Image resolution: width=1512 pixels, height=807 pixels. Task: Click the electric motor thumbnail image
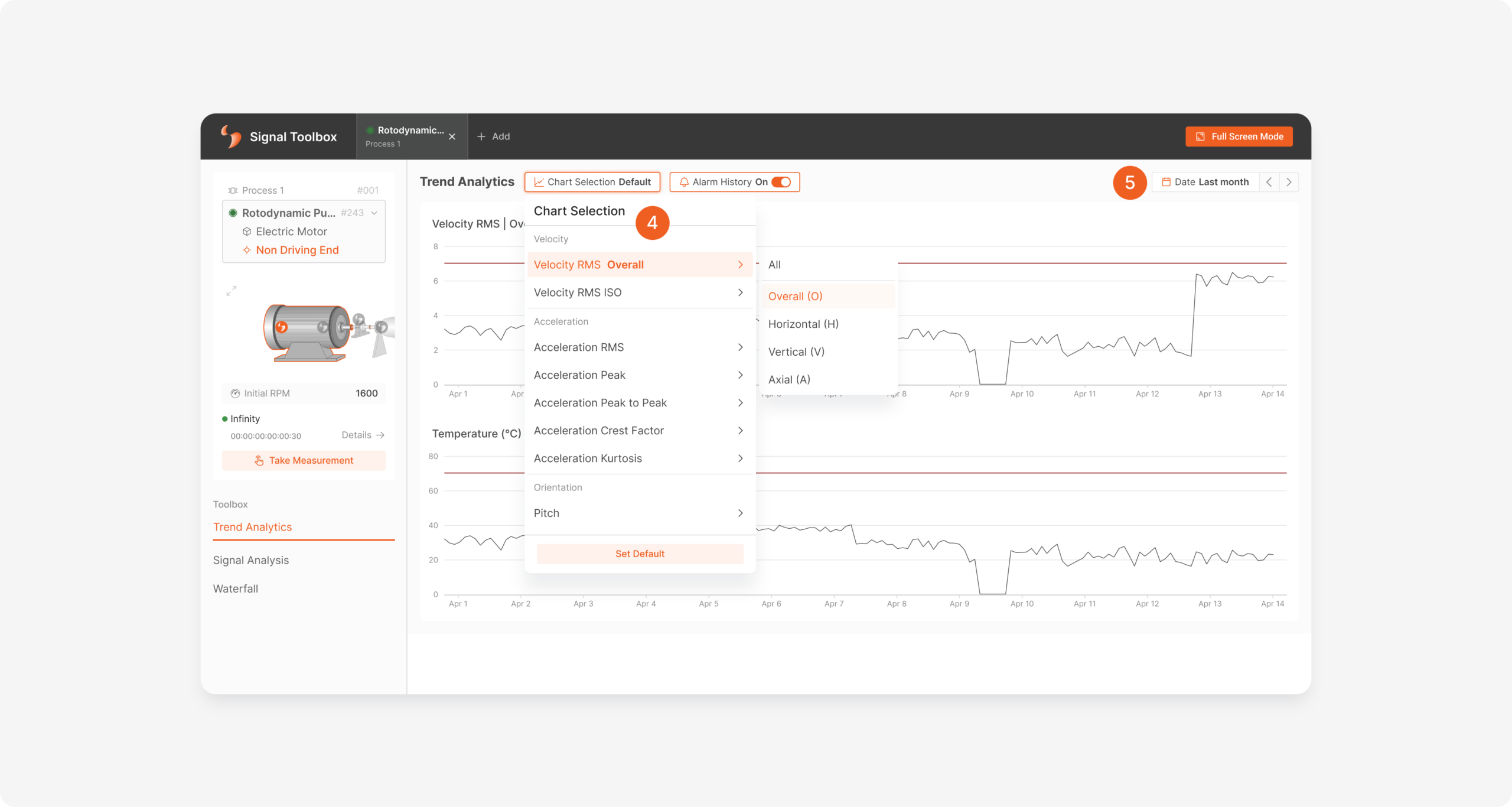pos(328,333)
